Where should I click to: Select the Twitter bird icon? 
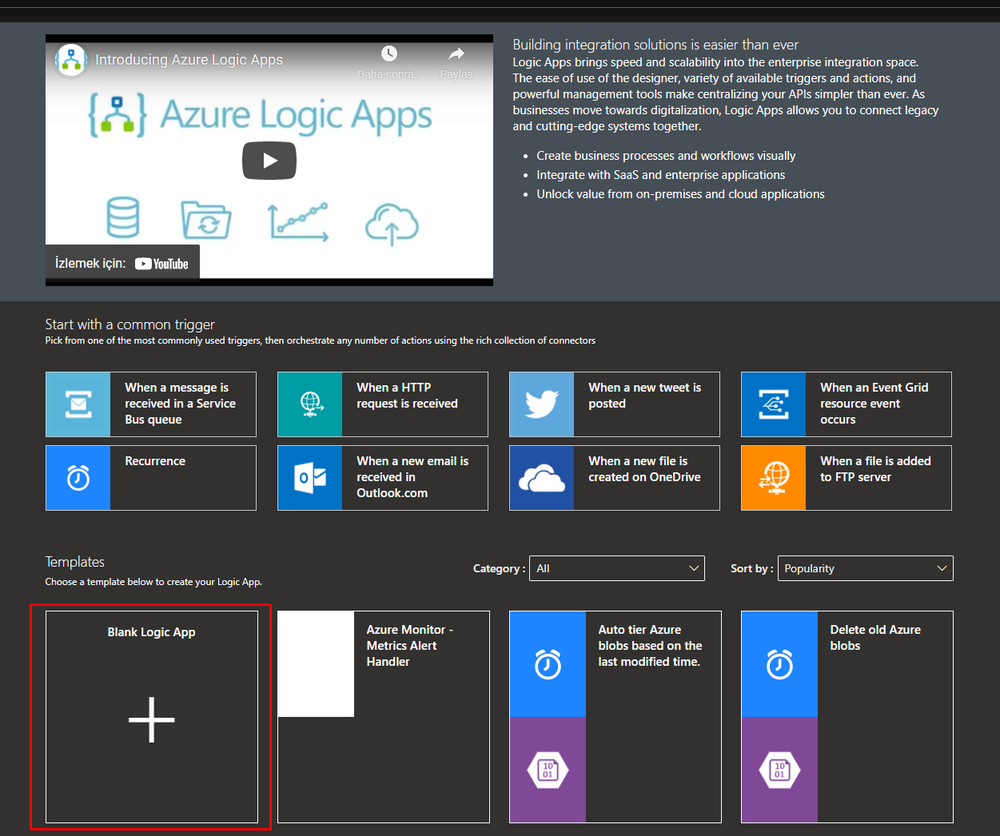541,404
